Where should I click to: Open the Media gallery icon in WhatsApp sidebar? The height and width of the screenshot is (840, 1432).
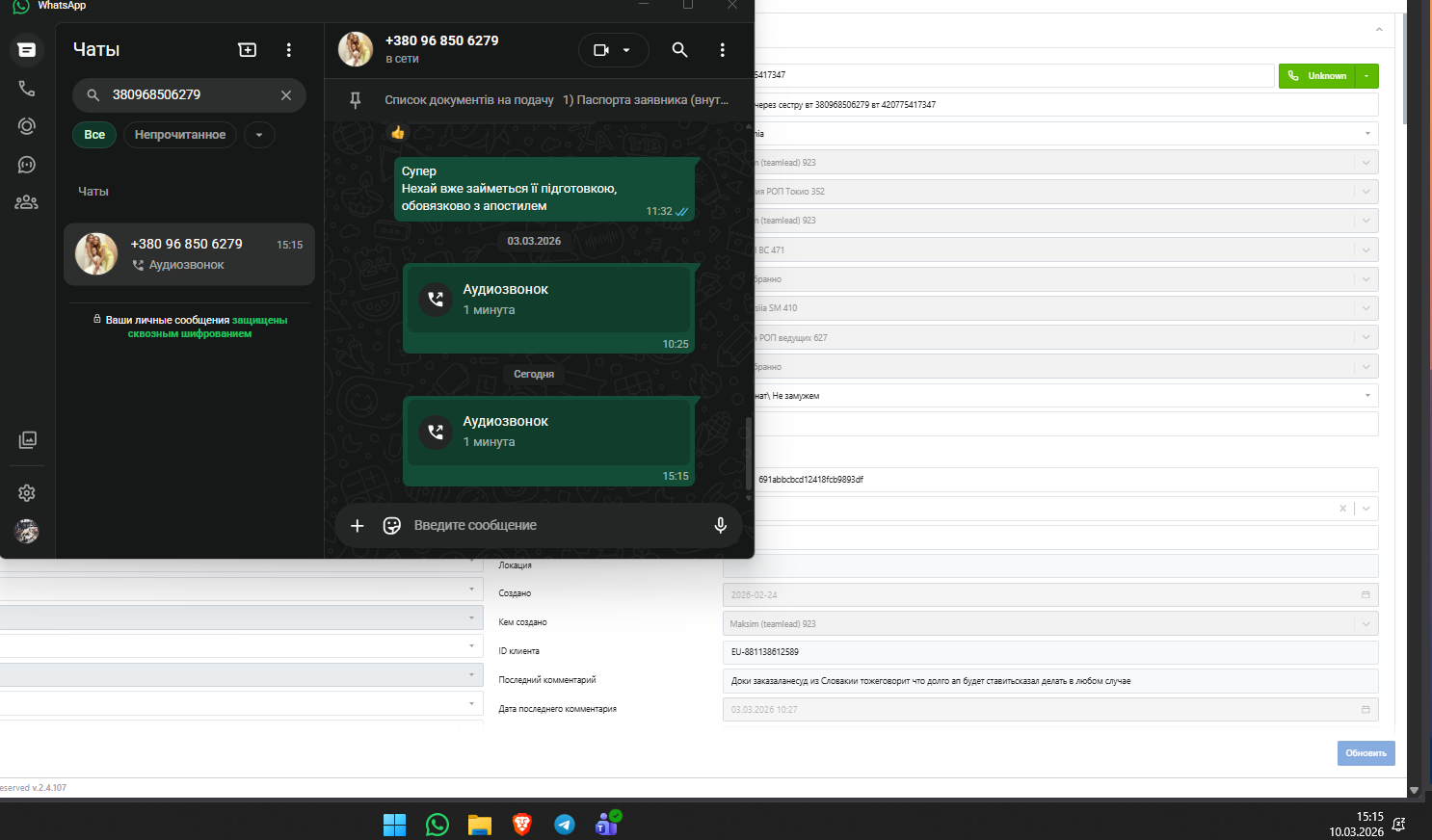click(27, 440)
